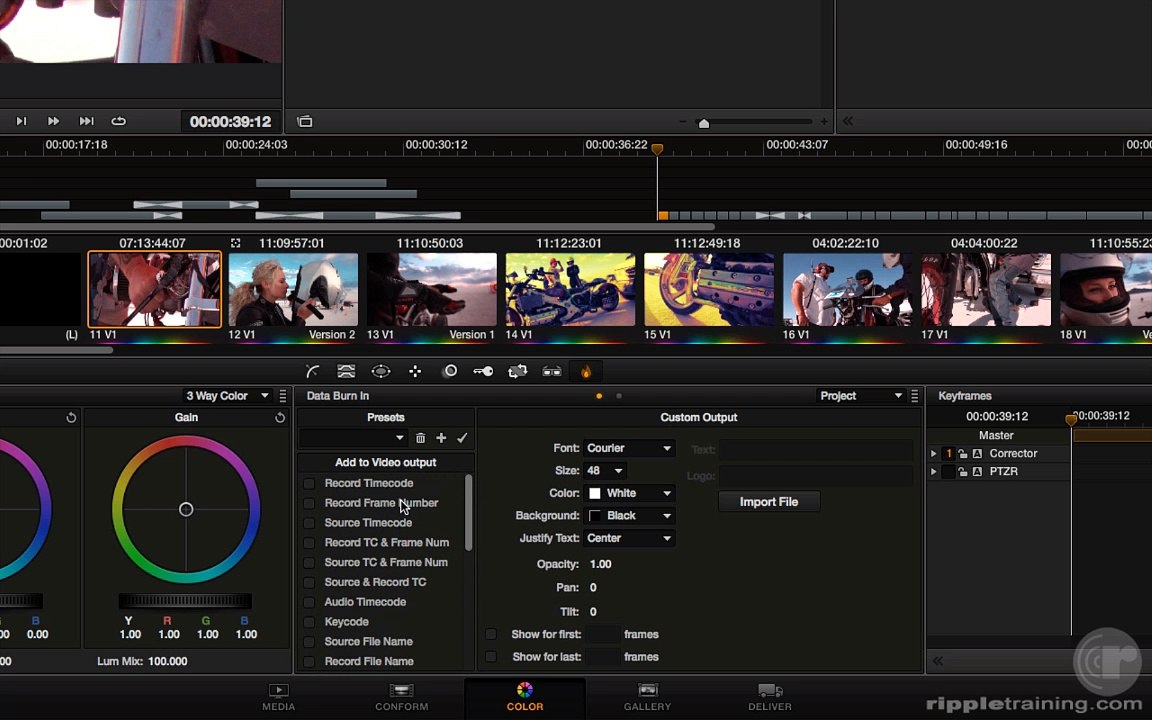Reset the Gain color wheel
The image size is (1152, 720).
click(x=280, y=417)
